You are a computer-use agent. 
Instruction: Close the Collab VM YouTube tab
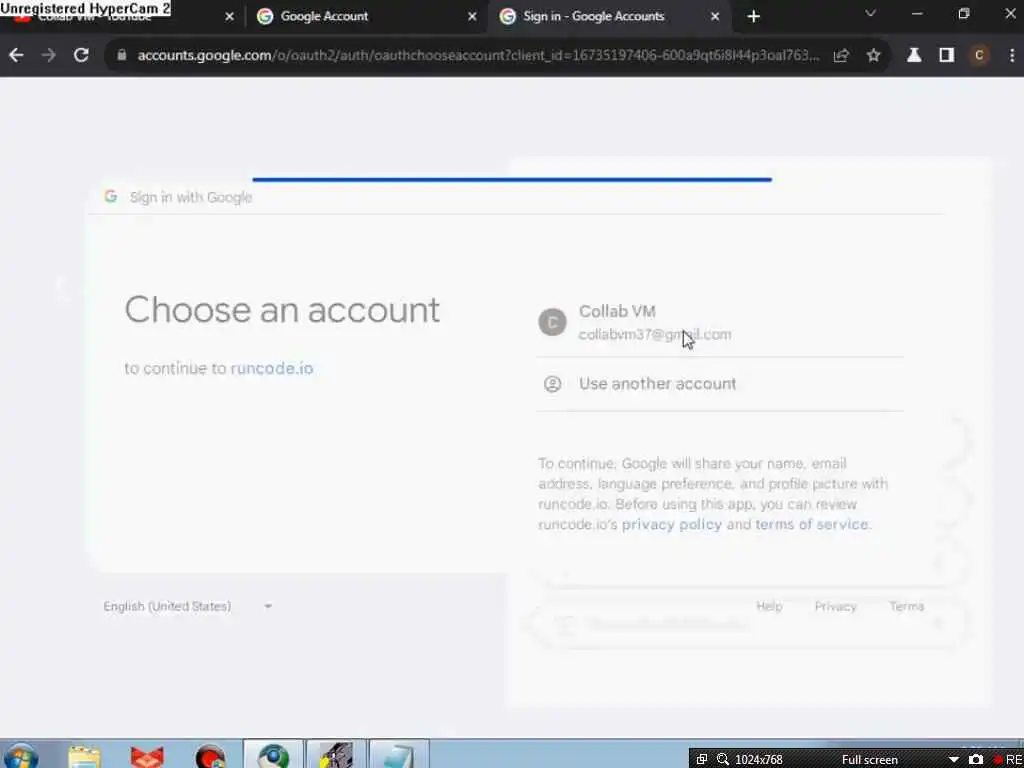[x=229, y=16]
